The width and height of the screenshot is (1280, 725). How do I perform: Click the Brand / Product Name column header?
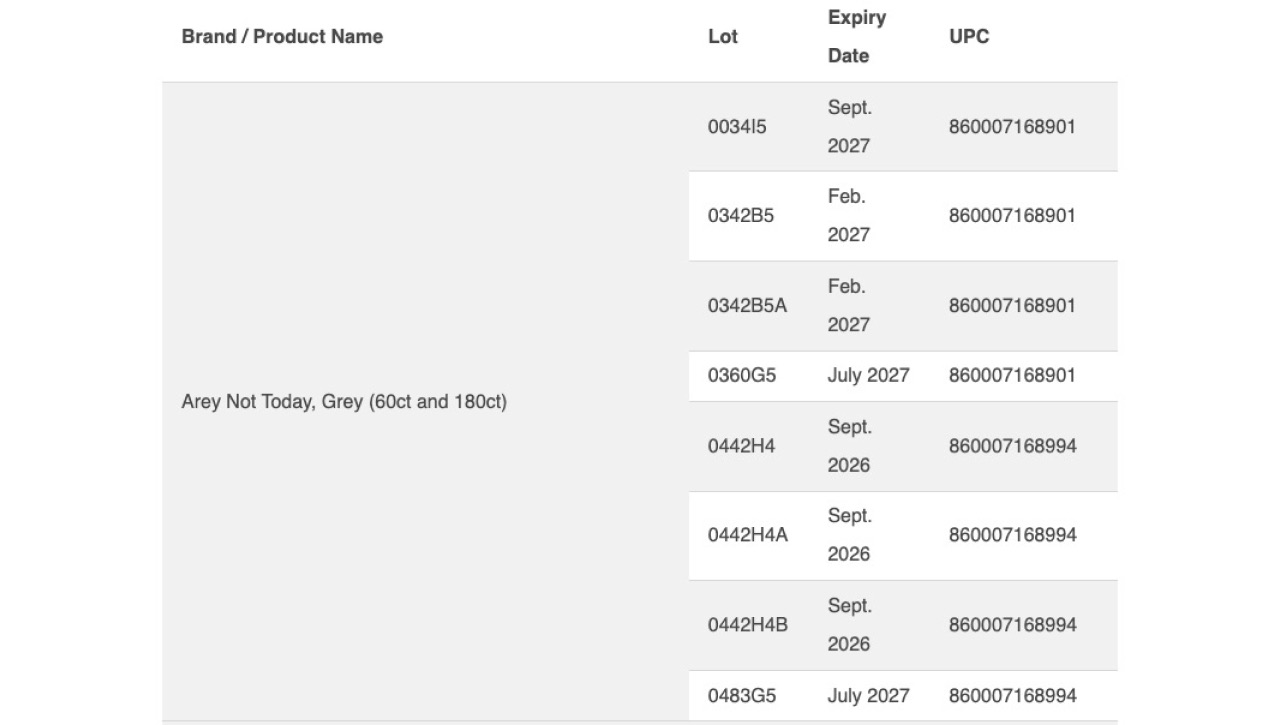tap(282, 36)
